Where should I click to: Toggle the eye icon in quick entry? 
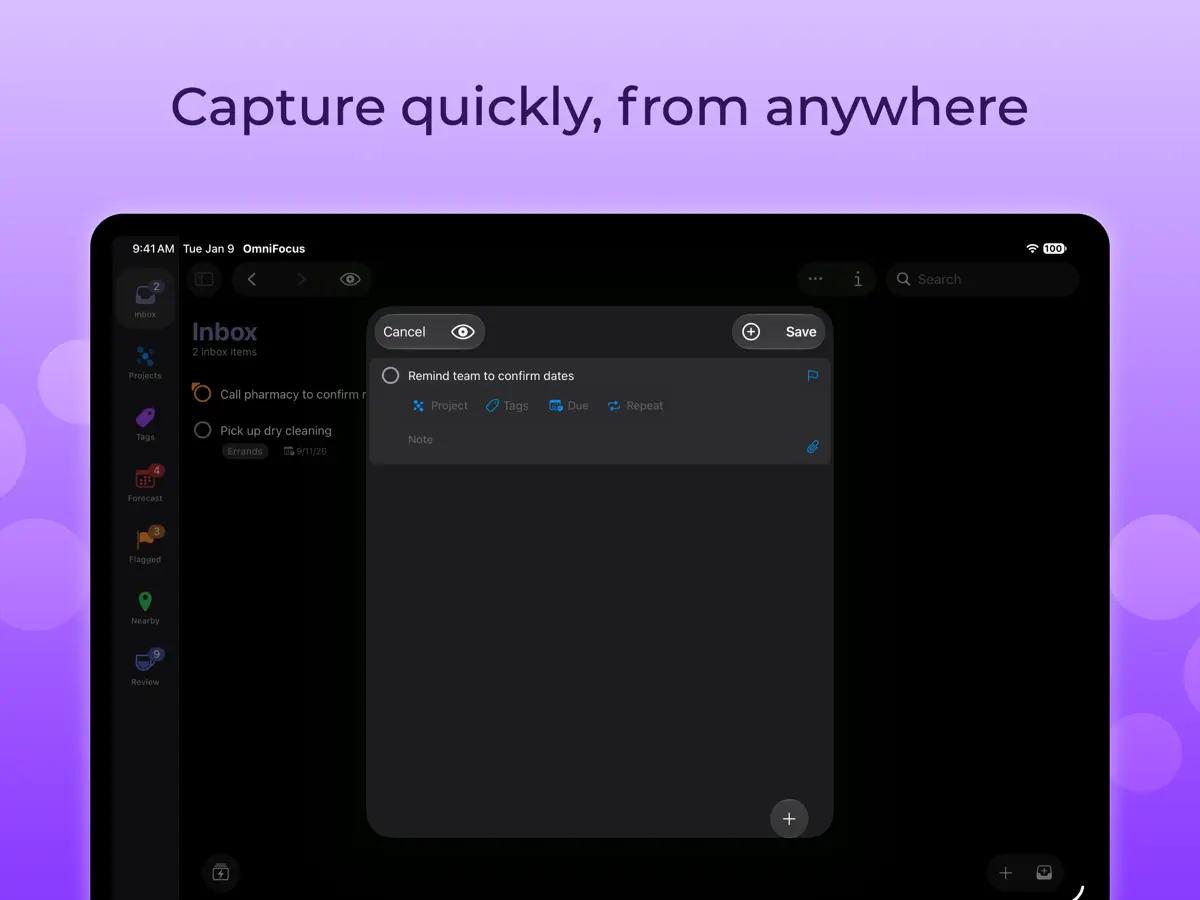click(x=462, y=332)
